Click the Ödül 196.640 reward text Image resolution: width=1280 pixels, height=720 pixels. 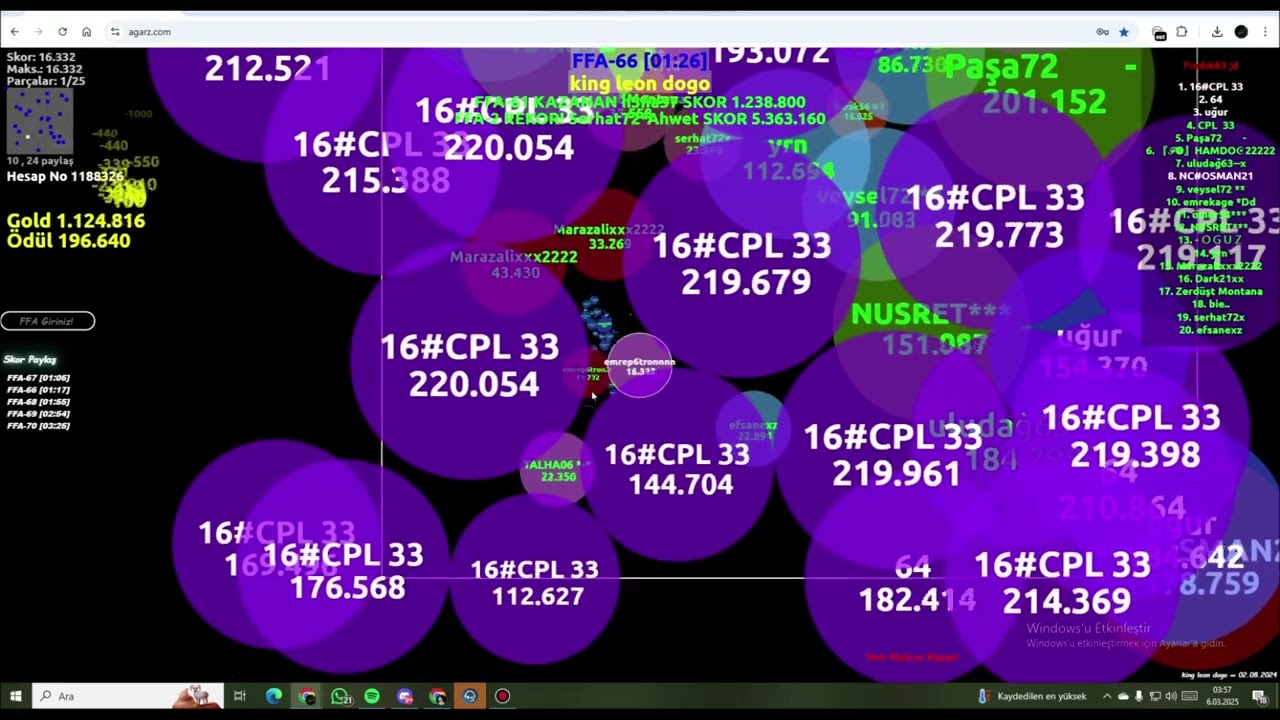(x=68, y=241)
